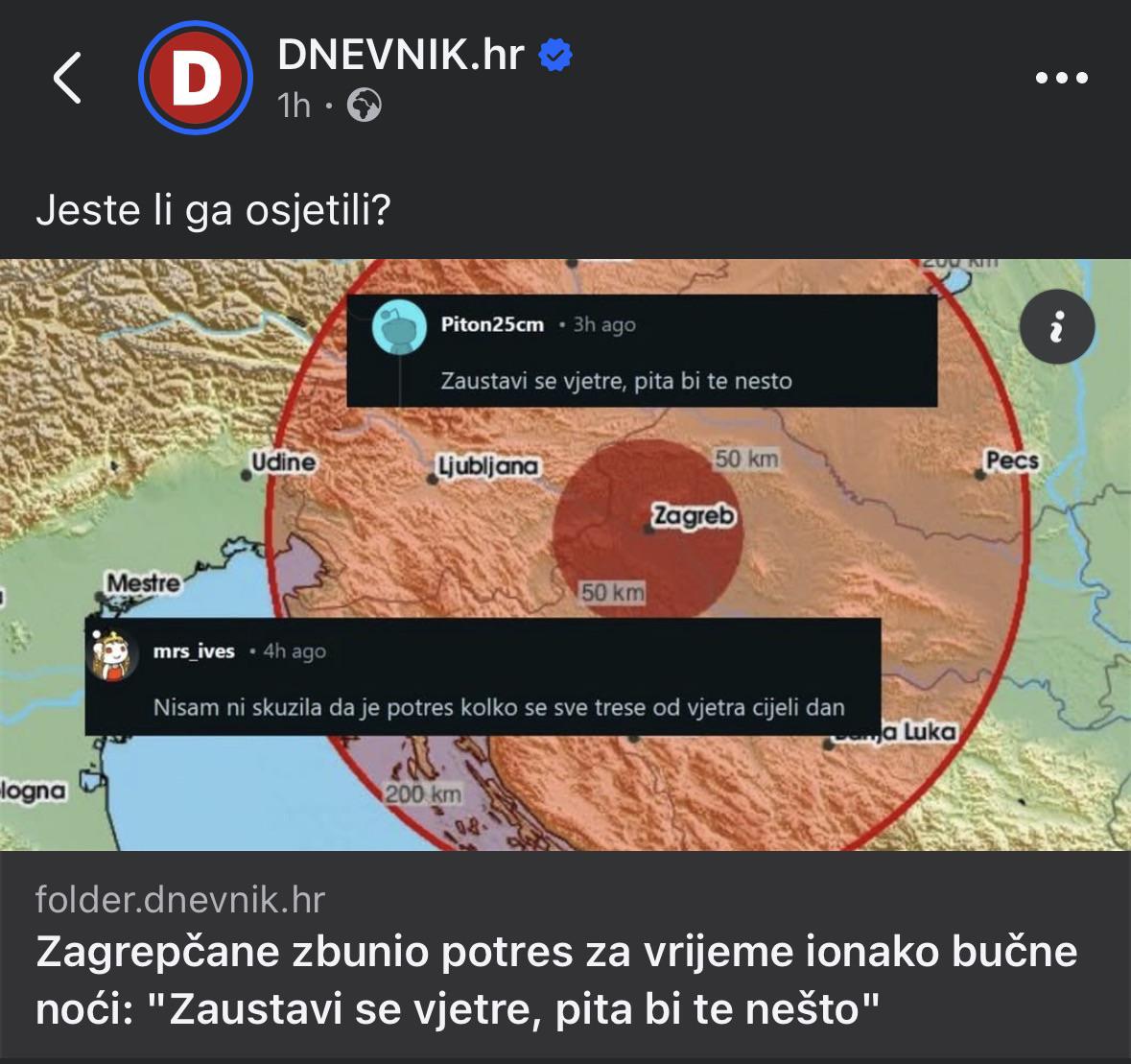Screen dimensions: 1131x1064
Task: Tap the back arrow
Action: (67, 78)
